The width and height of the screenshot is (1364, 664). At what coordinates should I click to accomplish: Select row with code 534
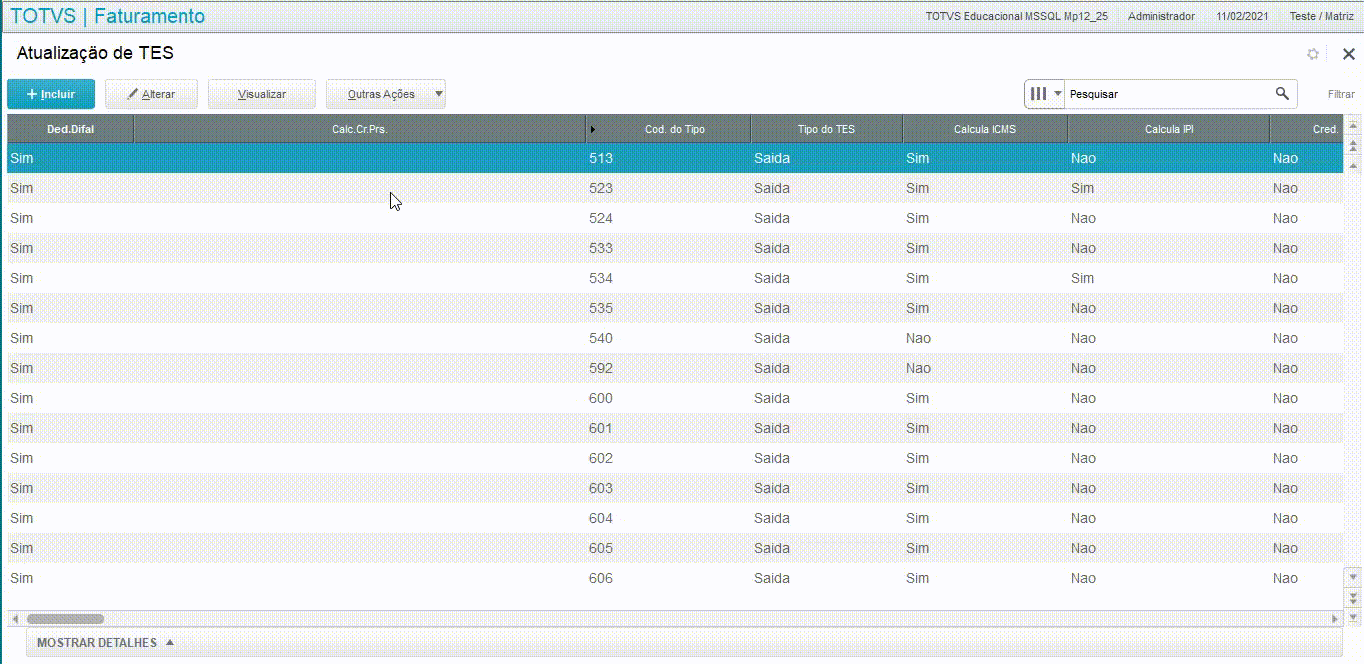pos(675,278)
